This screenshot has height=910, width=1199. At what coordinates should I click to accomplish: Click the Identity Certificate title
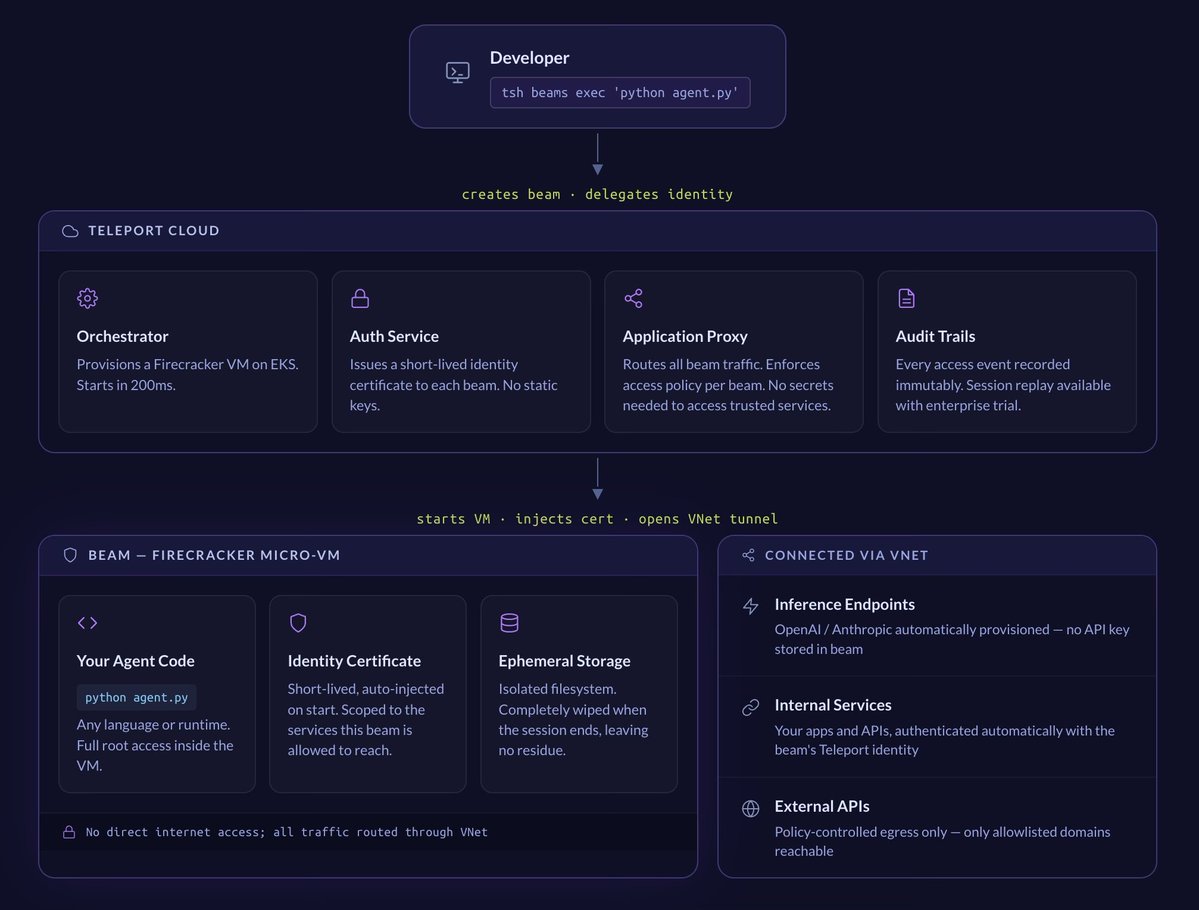(x=354, y=661)
